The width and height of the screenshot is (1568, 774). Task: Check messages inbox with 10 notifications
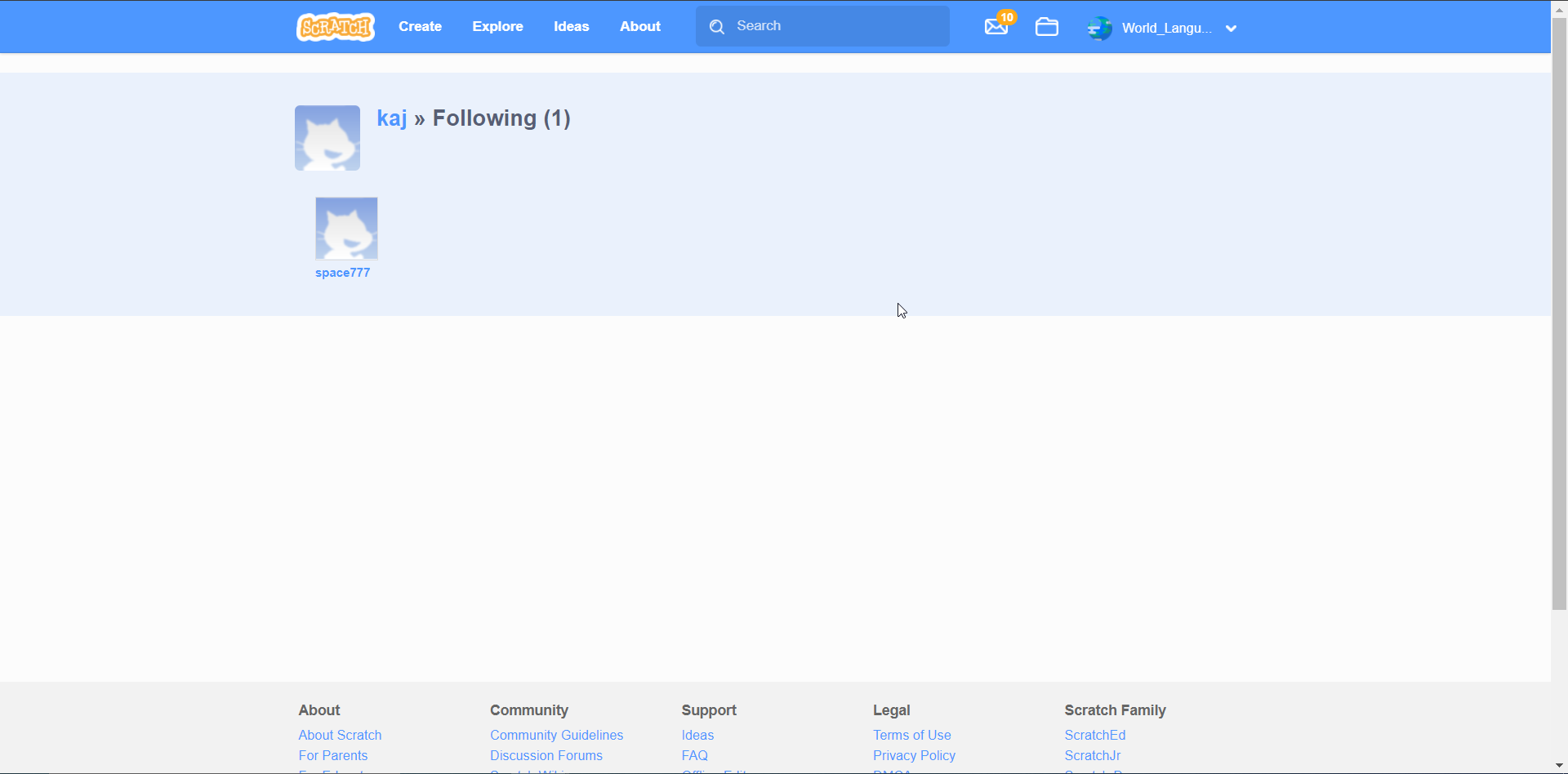996,26
